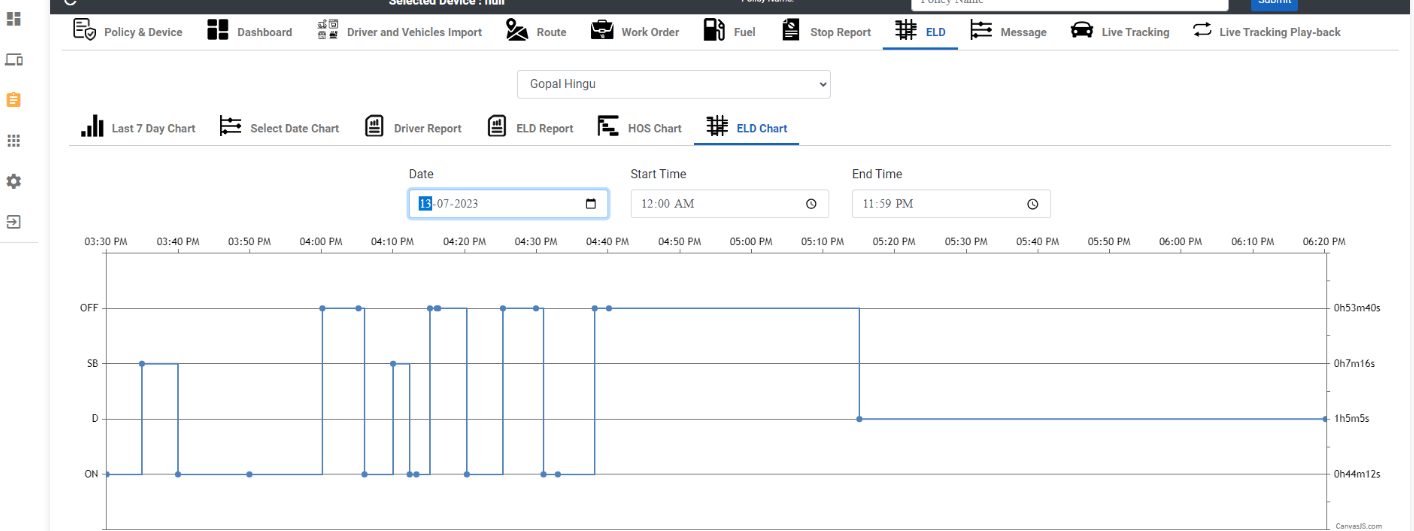
Task: Click the ON axis label
Action: pyautogui.click(x=91, y=474)
